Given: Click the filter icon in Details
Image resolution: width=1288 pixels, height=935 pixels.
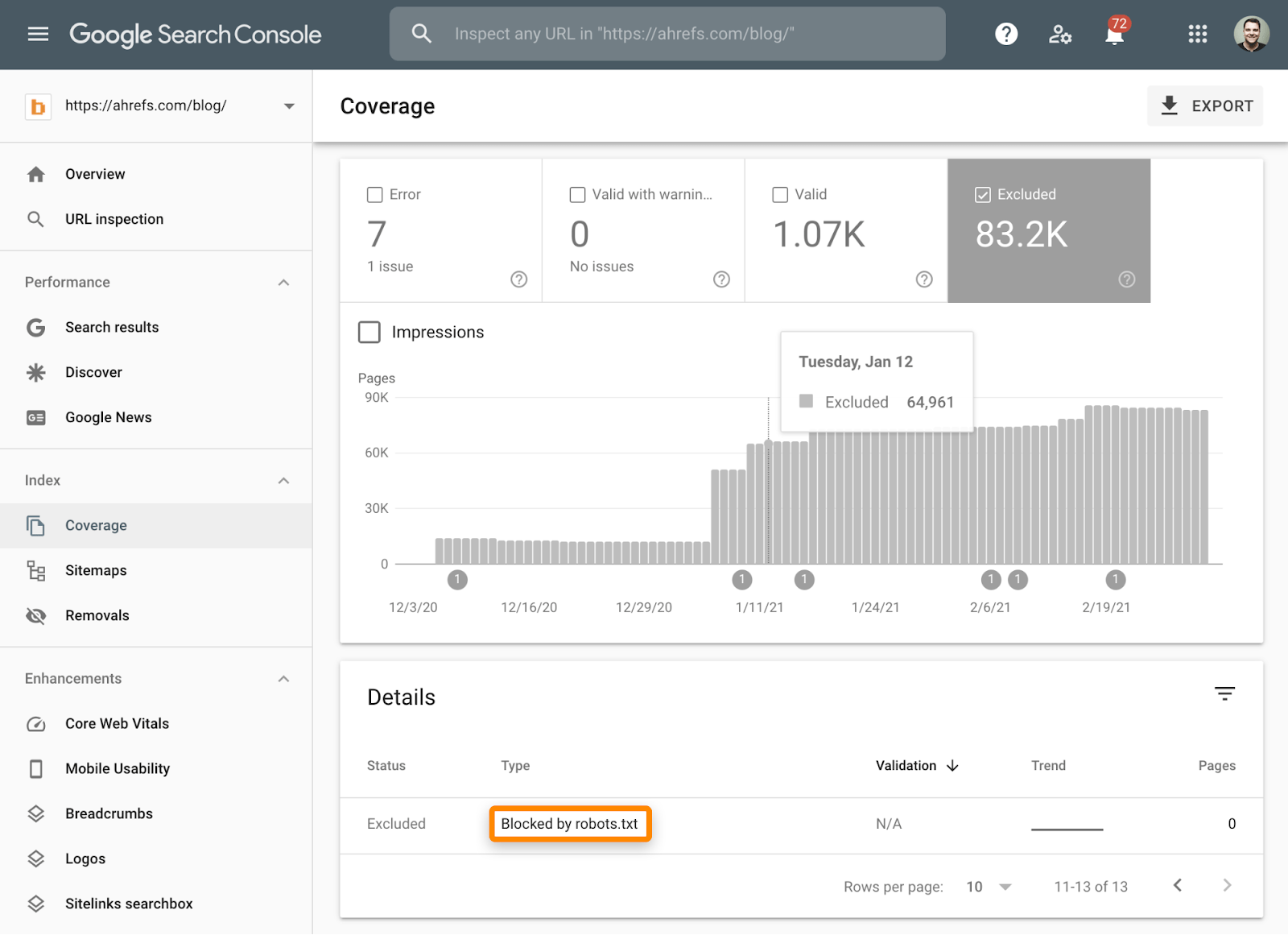Looking at the screenshot, I should coord(1224,693).
